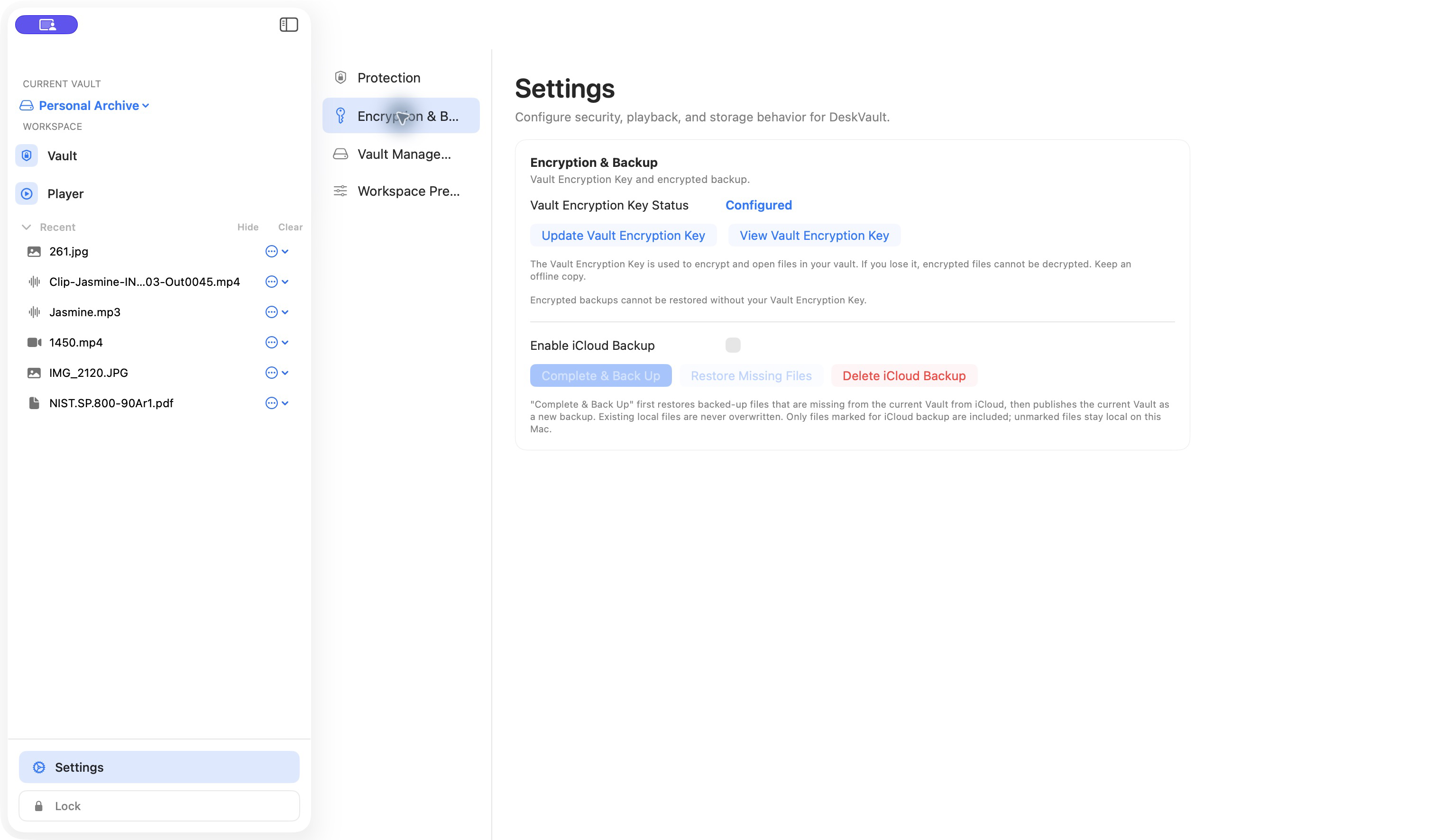Click the Vault shield icon
The height and width of the screenshot is (840, 1434).
coord(26,155)
